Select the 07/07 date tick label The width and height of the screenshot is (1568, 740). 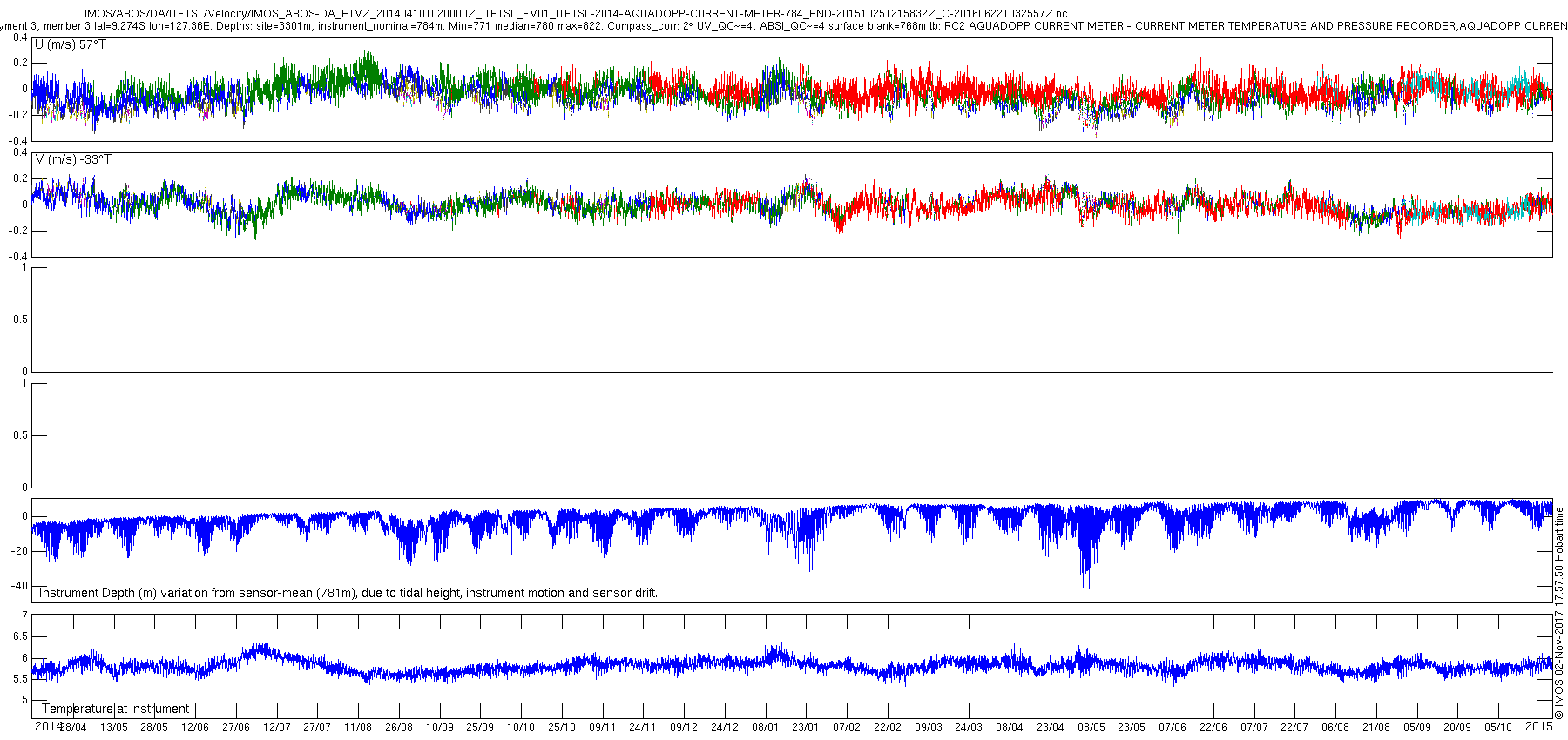(x=1254, y=728)
